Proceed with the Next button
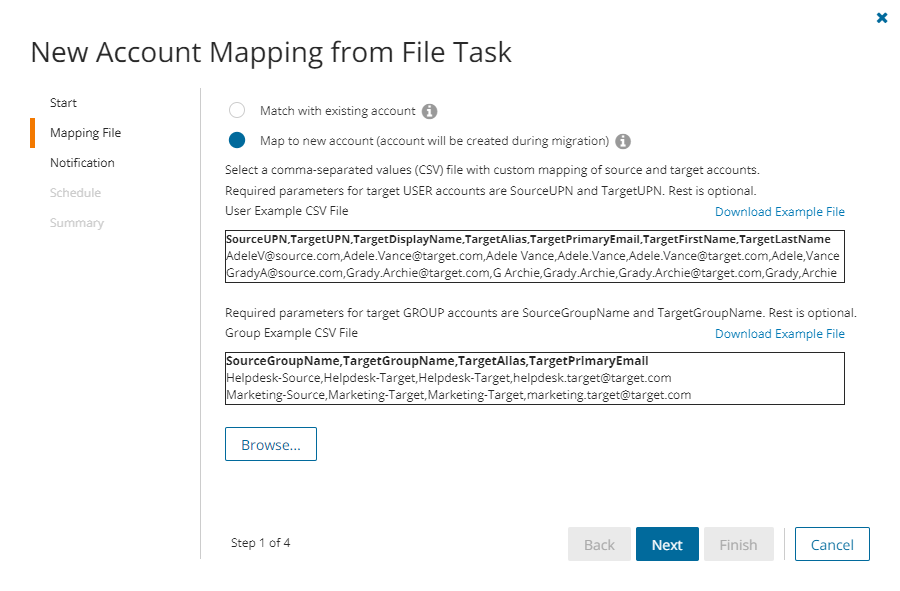 click(x=667, y=545)
